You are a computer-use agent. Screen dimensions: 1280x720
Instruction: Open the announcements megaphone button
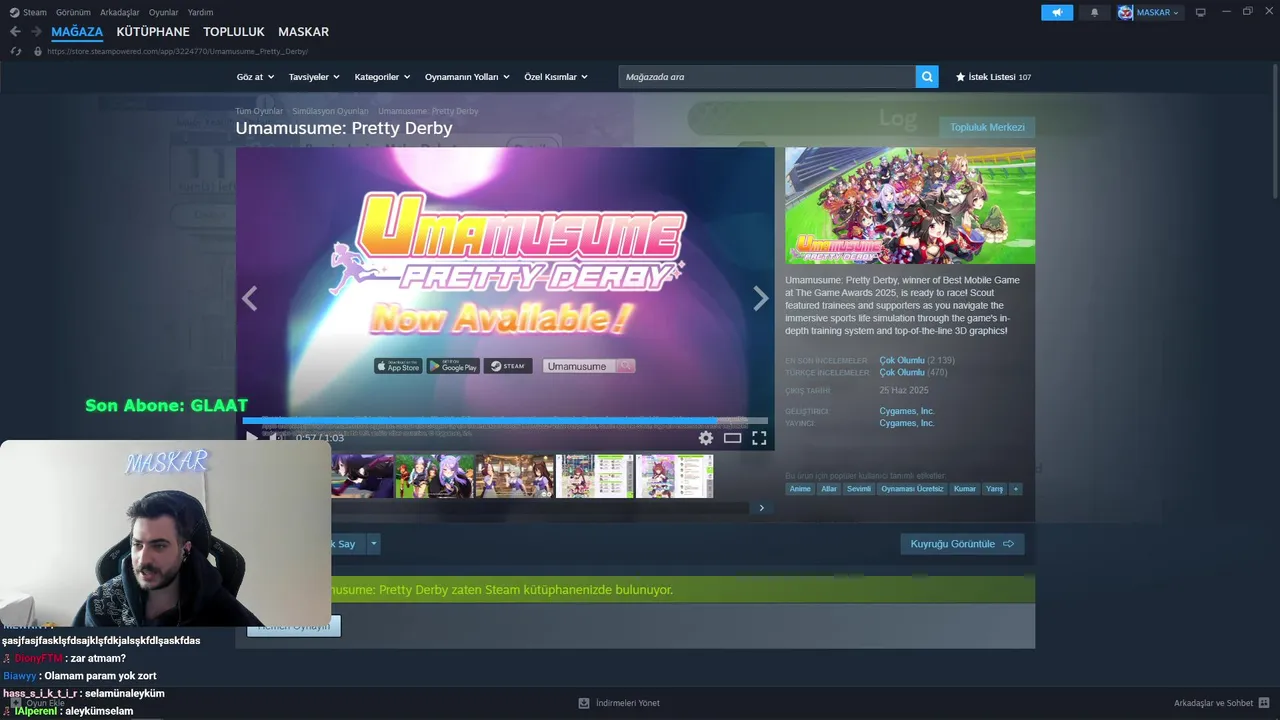[1057, 12]
